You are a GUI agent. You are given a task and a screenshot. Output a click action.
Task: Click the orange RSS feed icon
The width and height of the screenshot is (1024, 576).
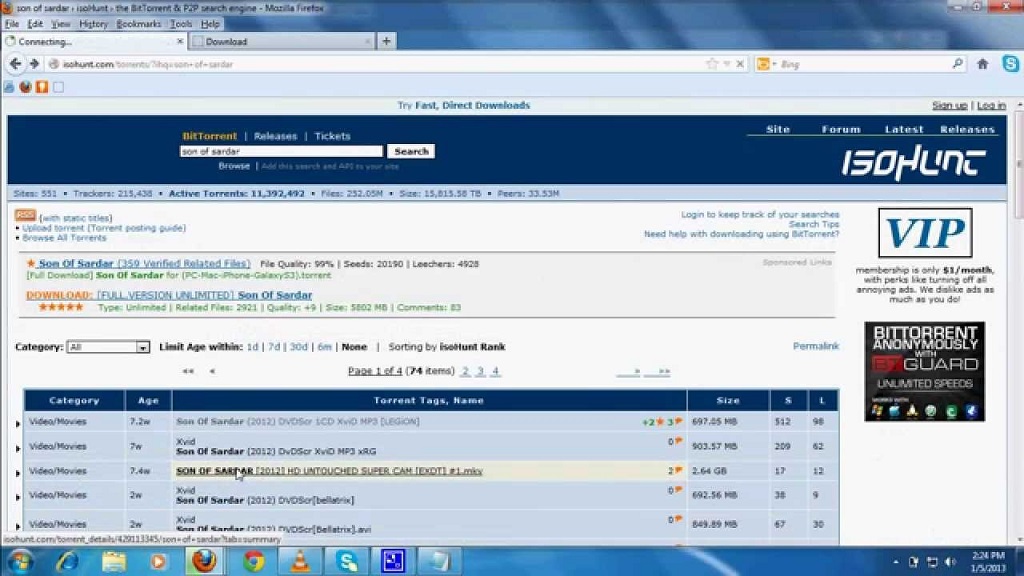click(x=25, y=215)
